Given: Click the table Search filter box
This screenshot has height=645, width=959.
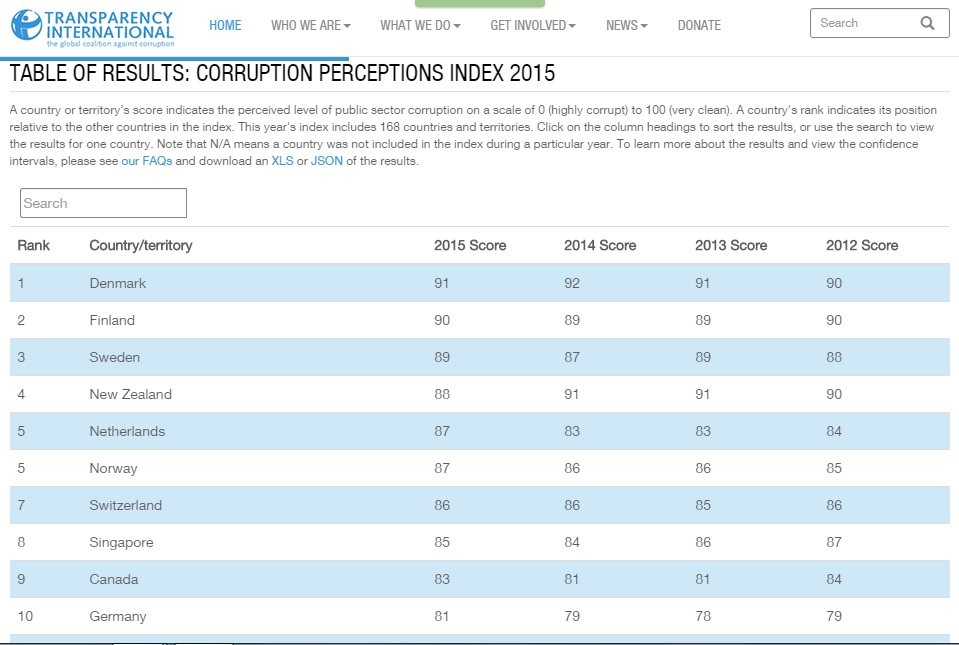Looking at the screenshot, I should [x=103, y=203].
